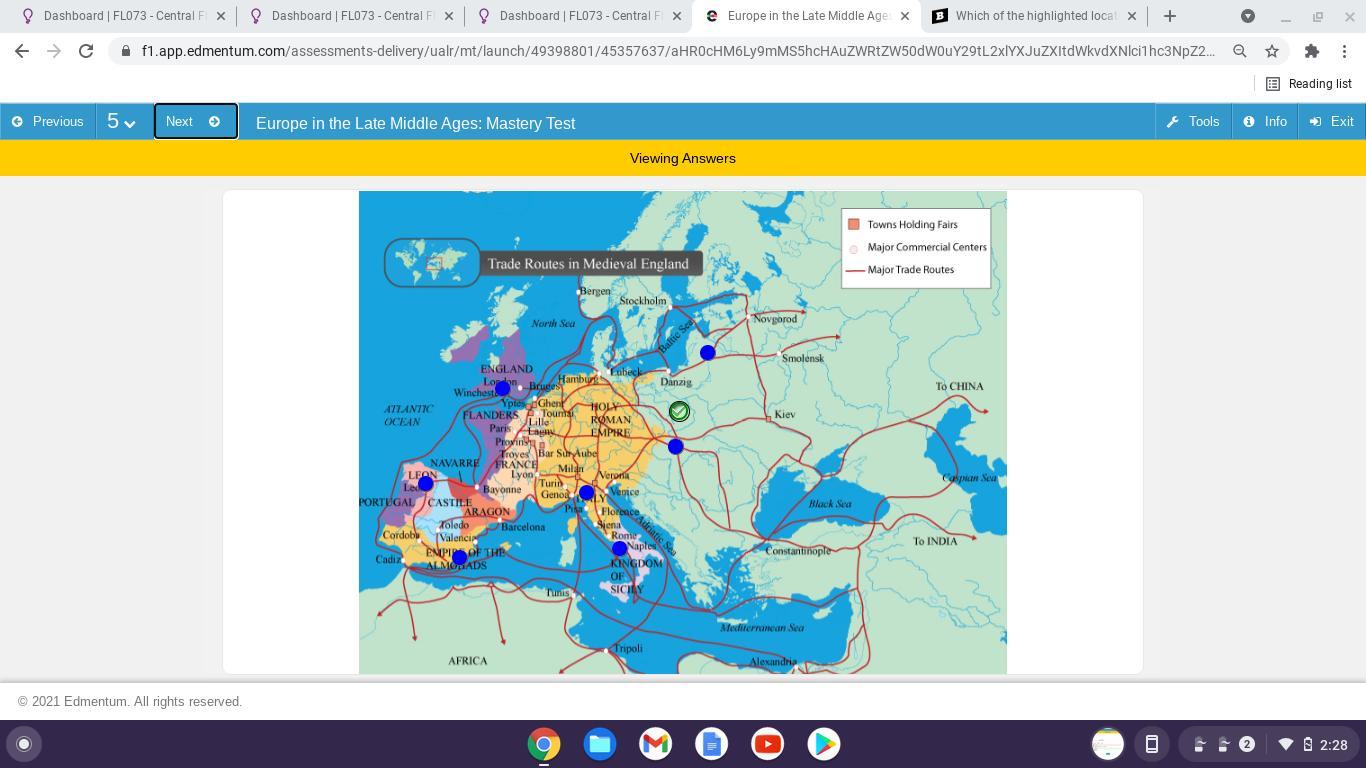
Task: Click the world inset globe on the map
Action: [432, 263]
